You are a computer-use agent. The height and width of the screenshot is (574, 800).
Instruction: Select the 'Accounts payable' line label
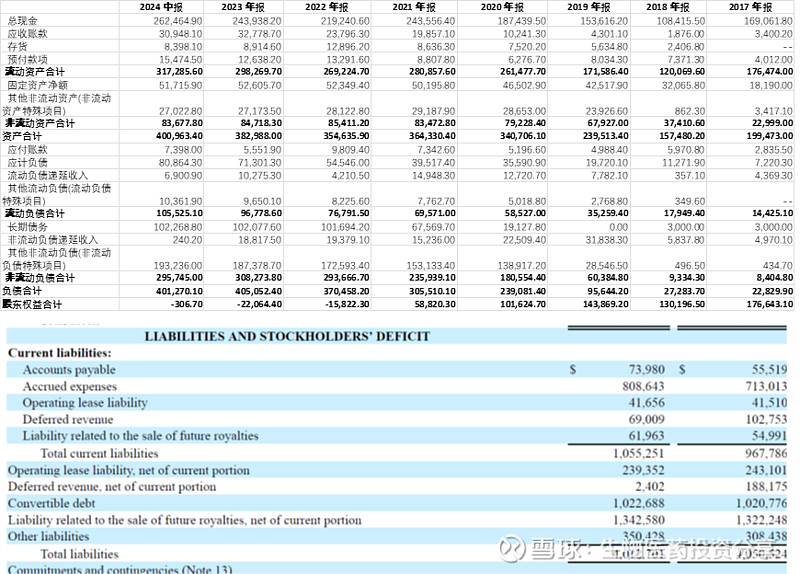(69, 370)
